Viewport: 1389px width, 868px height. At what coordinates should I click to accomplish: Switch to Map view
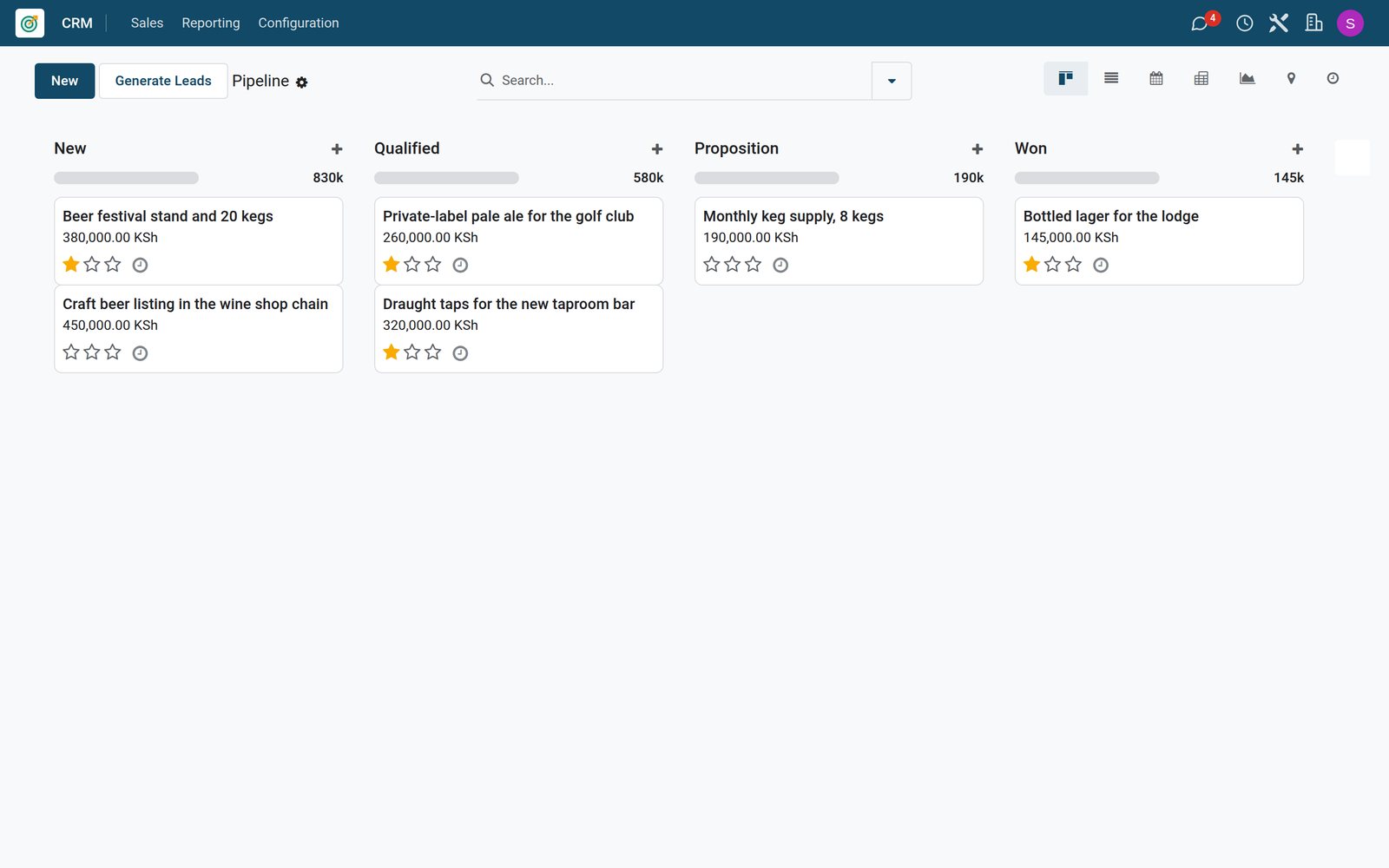pos(1291,78)
